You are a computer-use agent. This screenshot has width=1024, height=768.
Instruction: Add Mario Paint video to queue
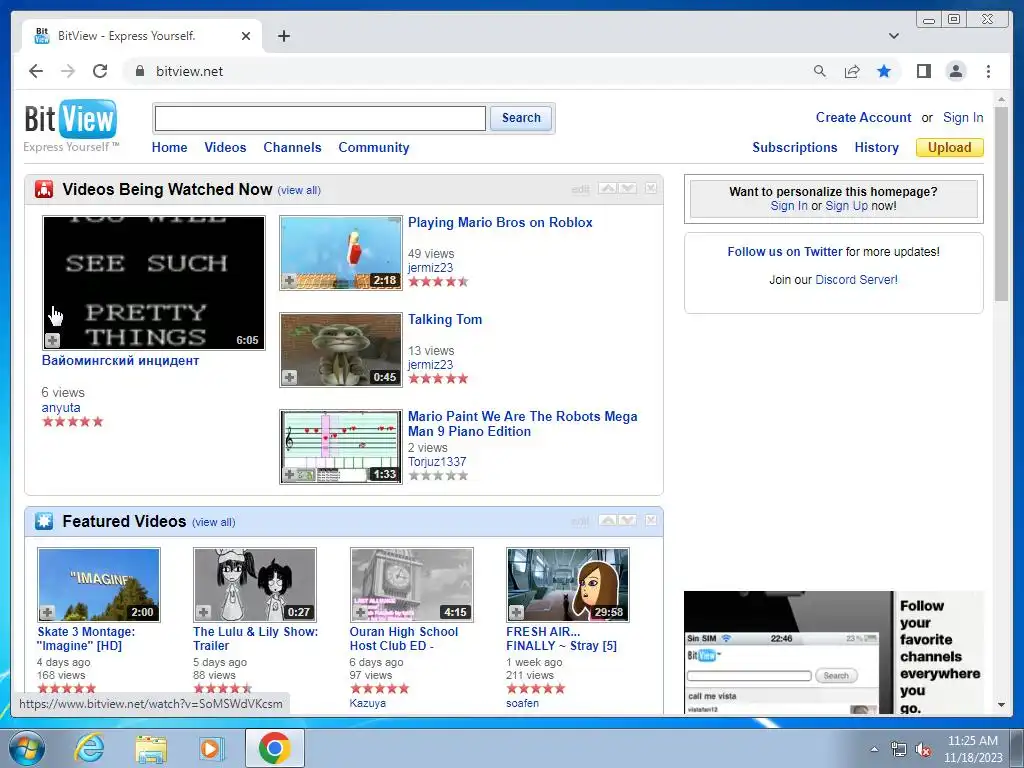(x=289, y=475)
